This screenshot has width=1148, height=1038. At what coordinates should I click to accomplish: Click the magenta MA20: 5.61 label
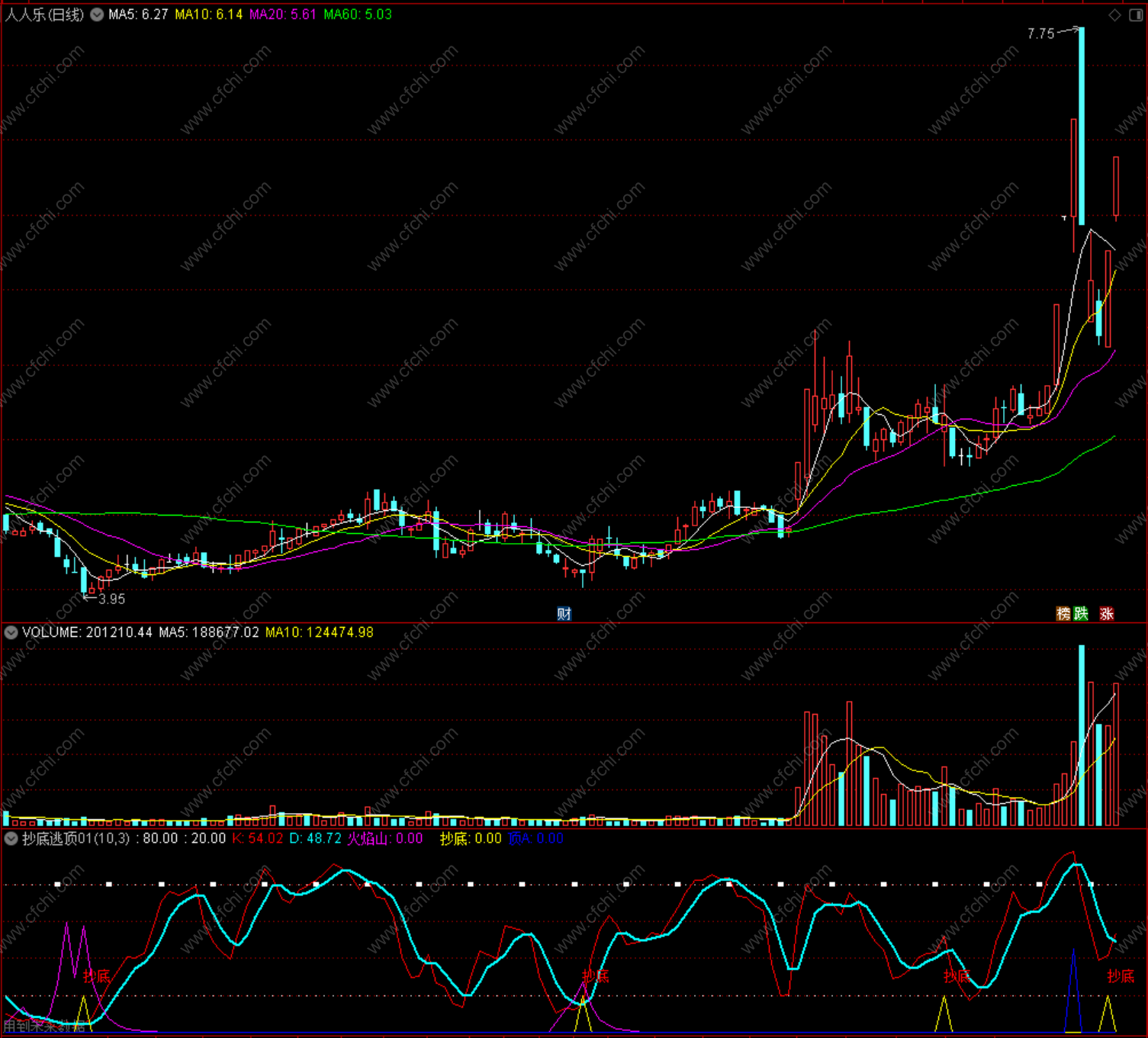[282, 14]
